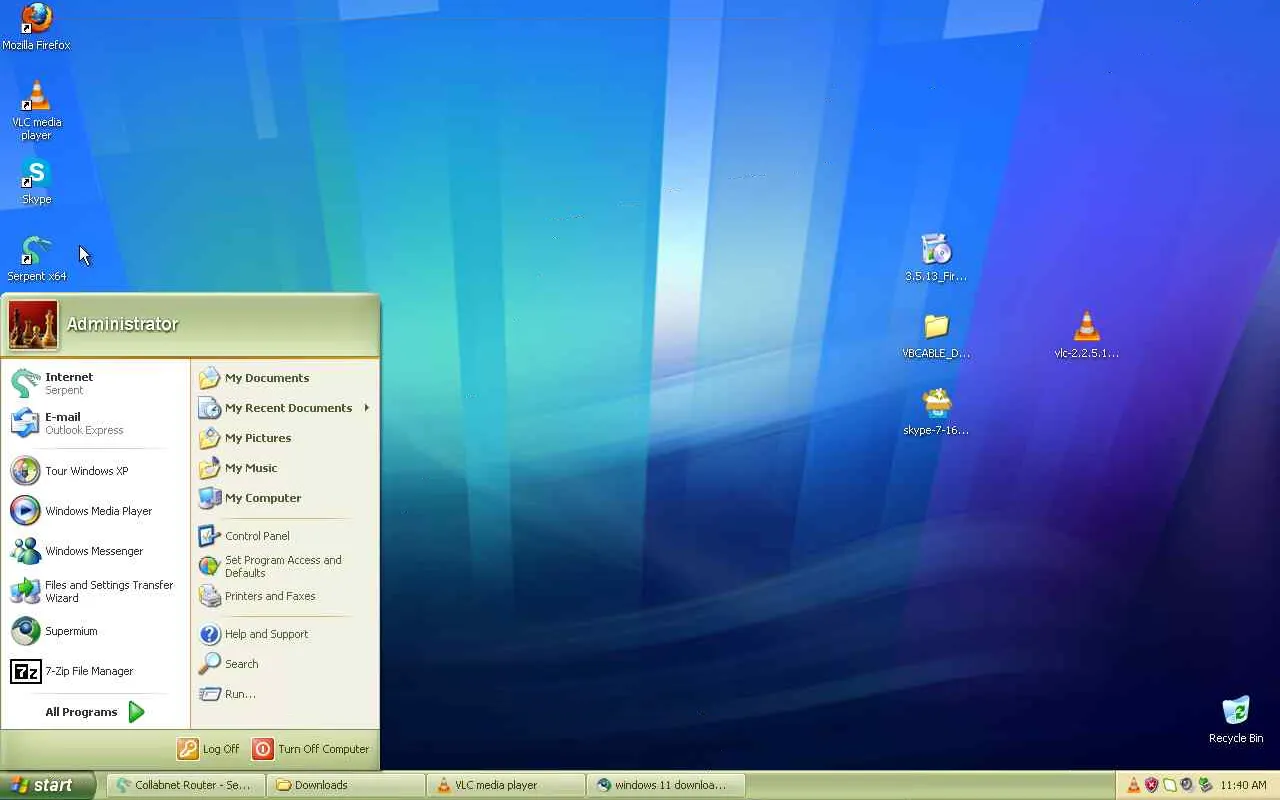1280x800 pixels.
Task: Open My Pictures folder
Action: pos(285,438)
